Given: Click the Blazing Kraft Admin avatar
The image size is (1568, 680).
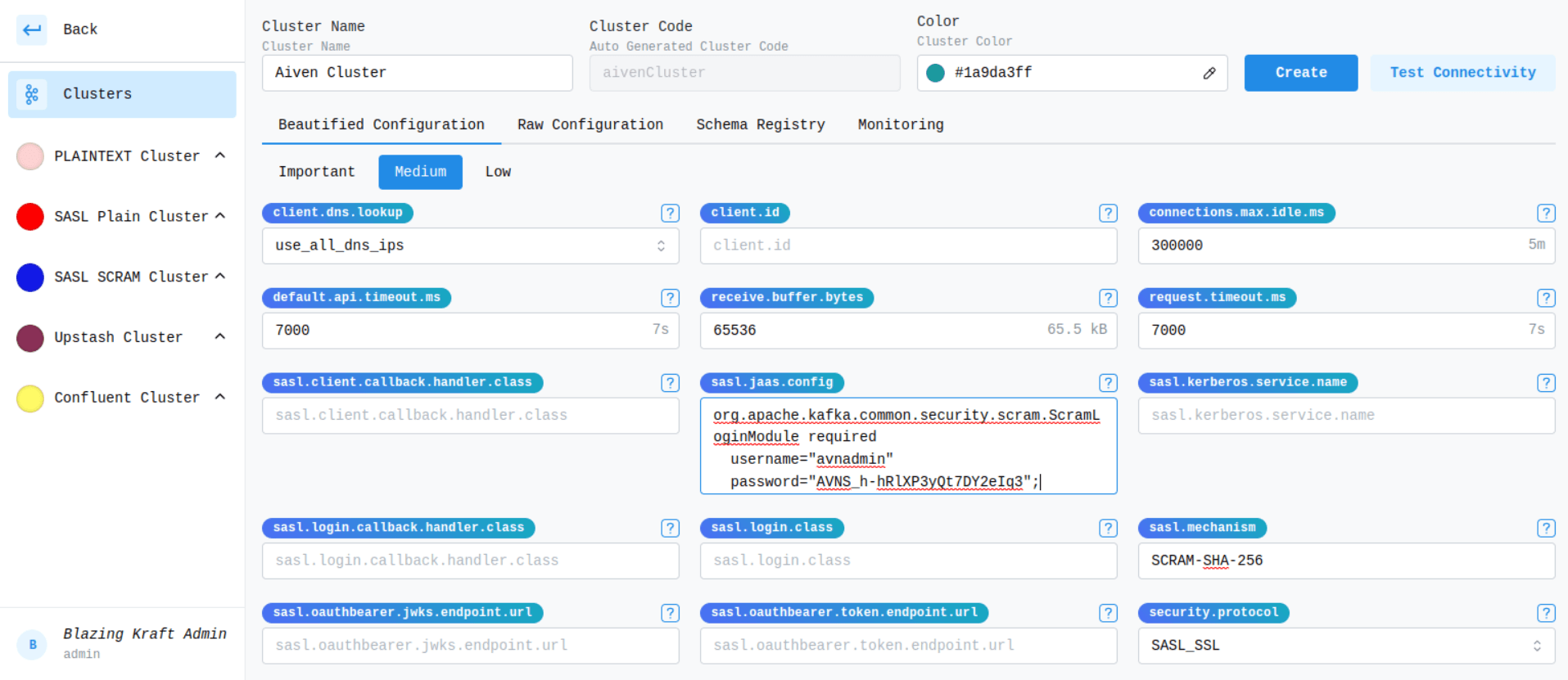Looking at the screenshot, I should (x=33, y=644).
